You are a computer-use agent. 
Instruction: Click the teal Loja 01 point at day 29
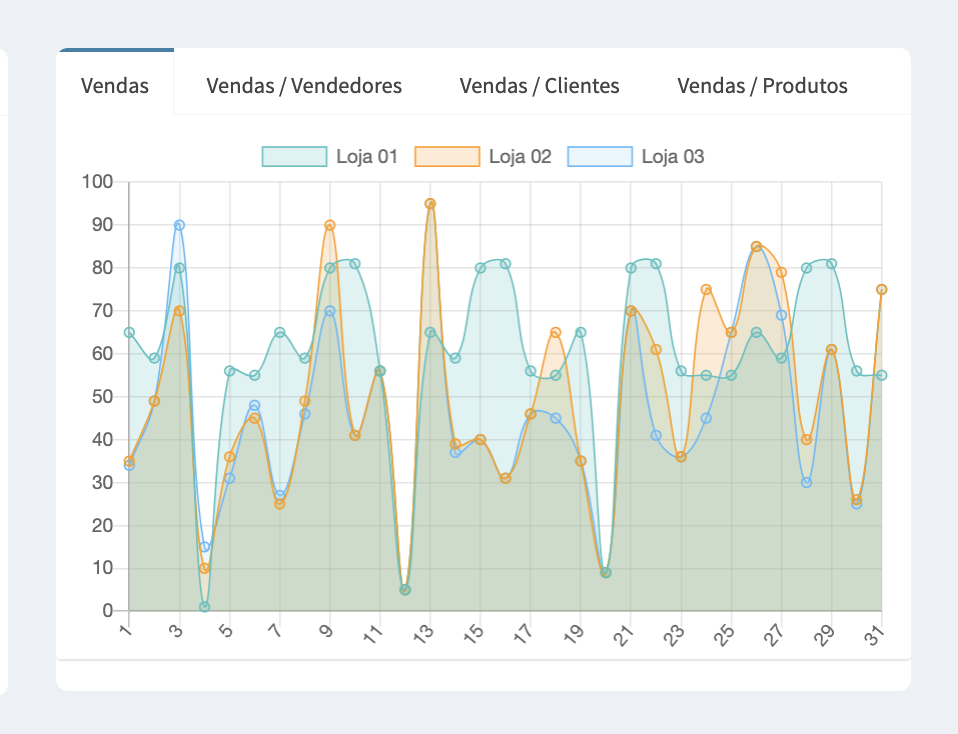(x=831, y=264)
